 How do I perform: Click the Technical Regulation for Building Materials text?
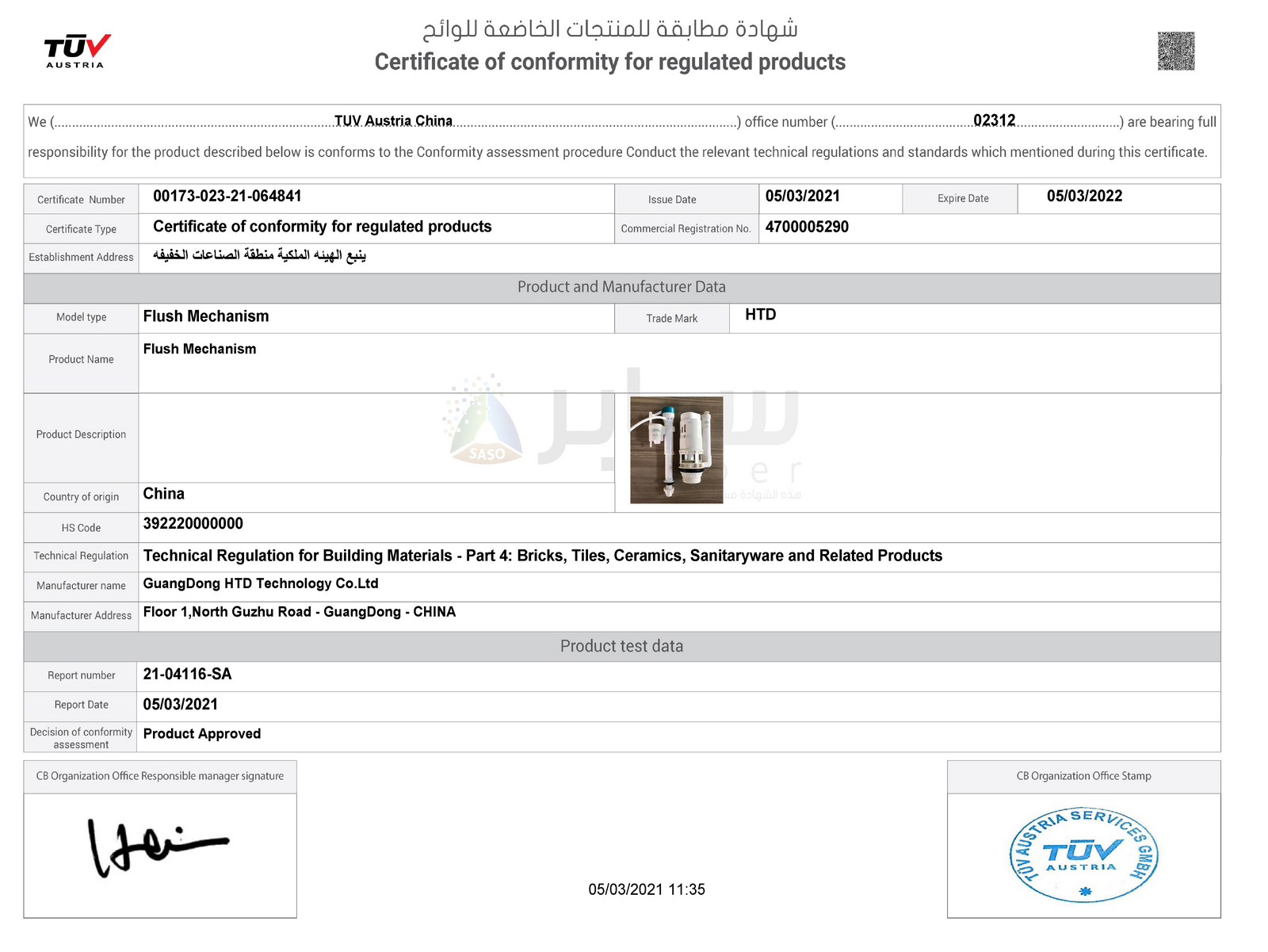click(x=542, y=556)
